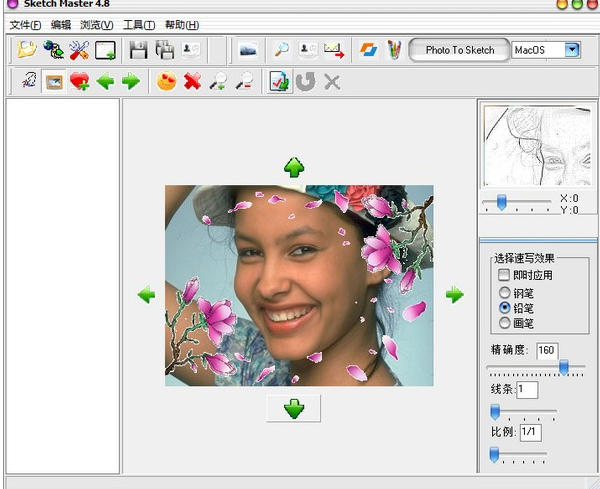
Task: Select the 画笔 radio option
Action: coord(504,323)
